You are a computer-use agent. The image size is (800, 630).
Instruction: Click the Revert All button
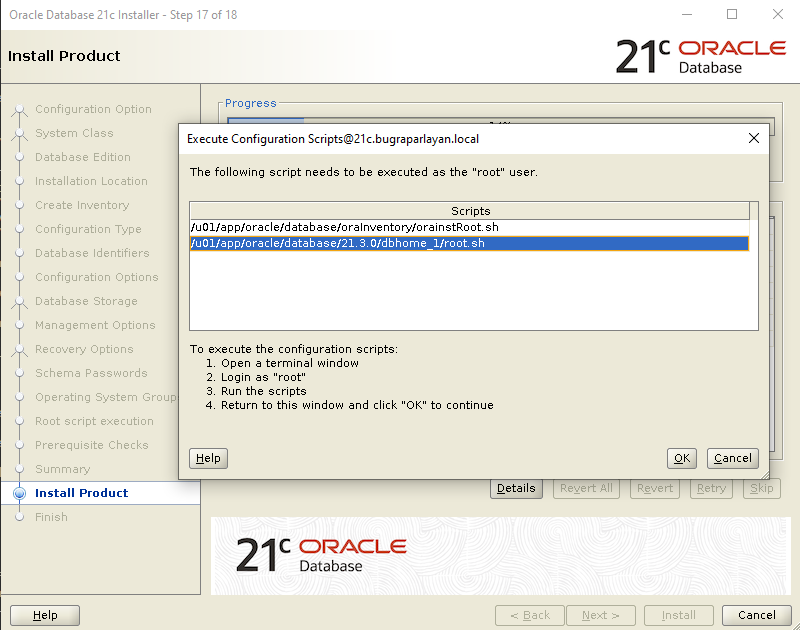click(586, 488)
